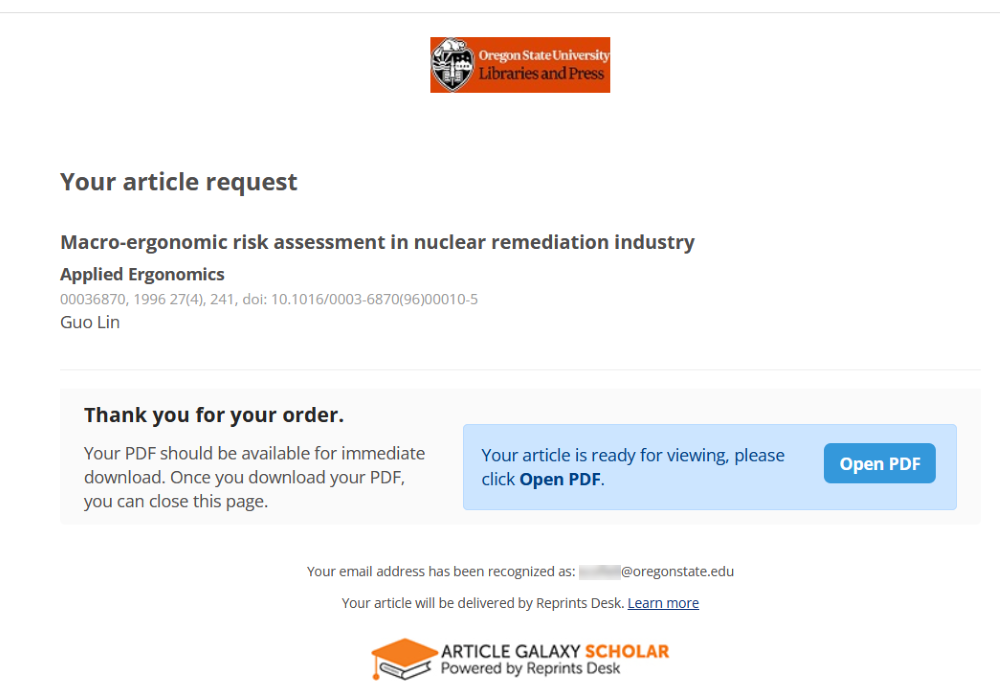Screen dimensions: 1000x700
Task: Click the bold "Open PDF" text in the notice
Action: coord(560,479)
